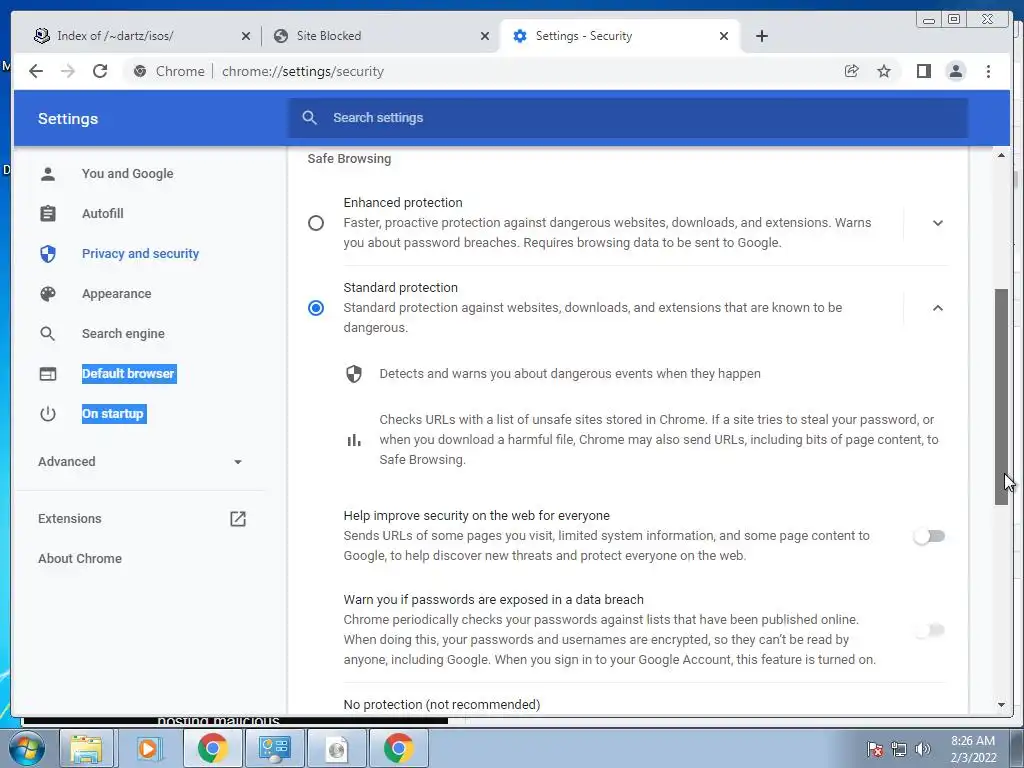Open the Control Panel taskbar icon
This screenshot has height=768, width=1024.
tap(274, 748)
